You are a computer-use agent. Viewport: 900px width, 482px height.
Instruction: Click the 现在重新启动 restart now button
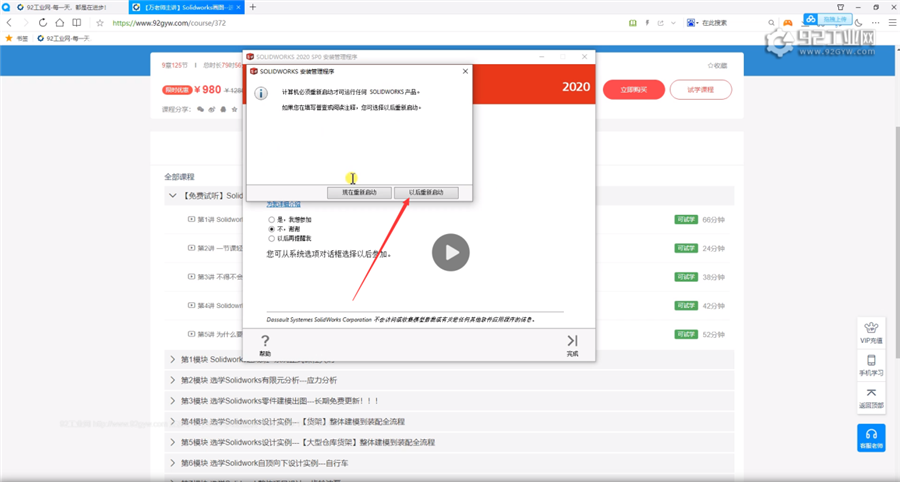pyautogui.click(x=359, y=193)
